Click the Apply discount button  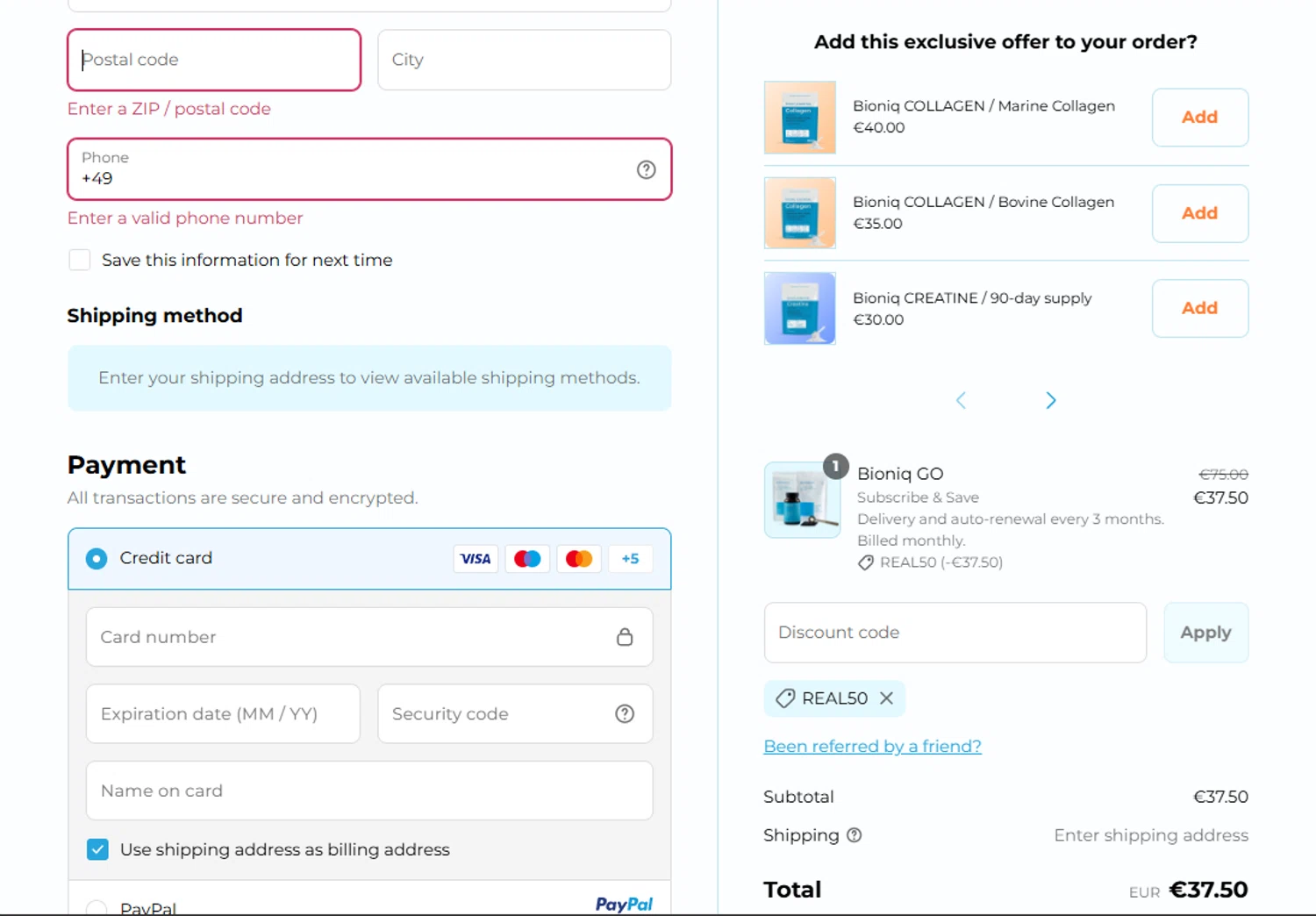(1206, 633)
